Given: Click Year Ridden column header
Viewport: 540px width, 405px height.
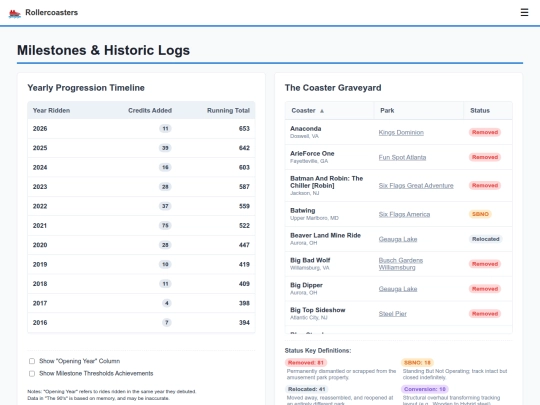Looking at the screenshot, I should [51, 111].
